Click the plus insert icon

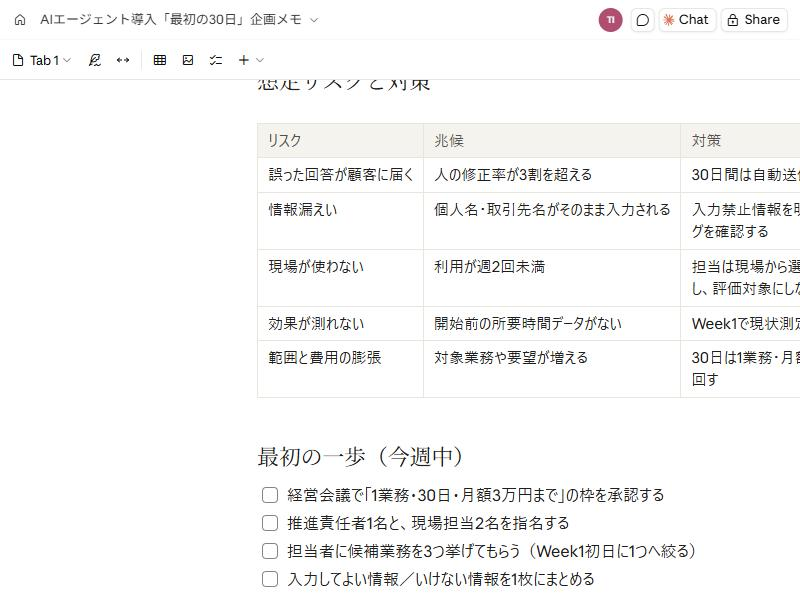pyautogui.click(x=244, y=60)
